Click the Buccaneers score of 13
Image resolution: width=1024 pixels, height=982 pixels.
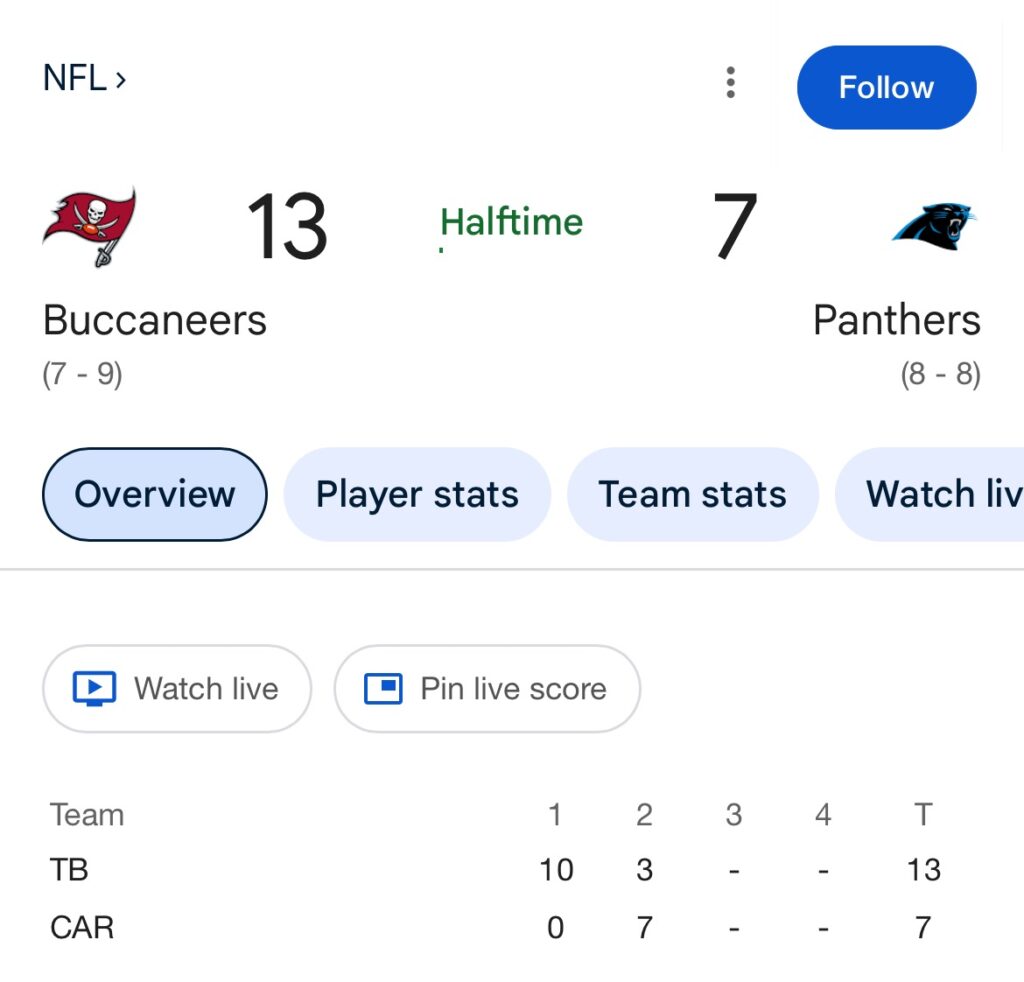pyautogui.click(x=287, y=226)
